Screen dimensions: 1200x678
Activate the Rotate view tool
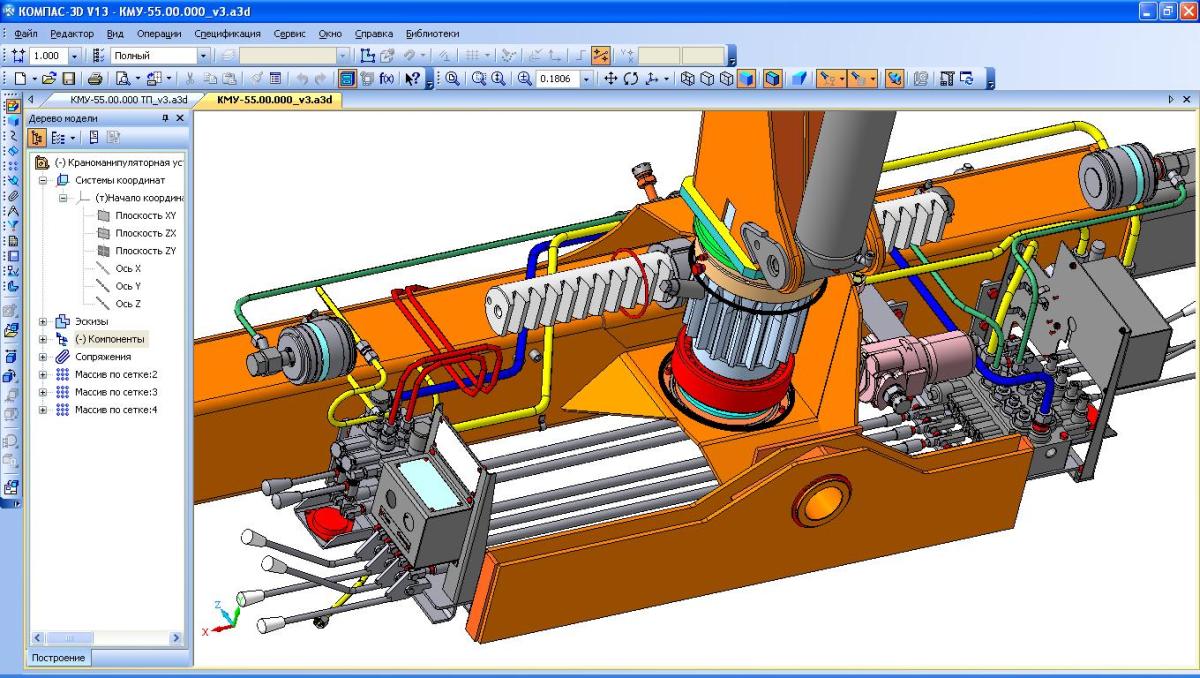(x=631, y=78)
